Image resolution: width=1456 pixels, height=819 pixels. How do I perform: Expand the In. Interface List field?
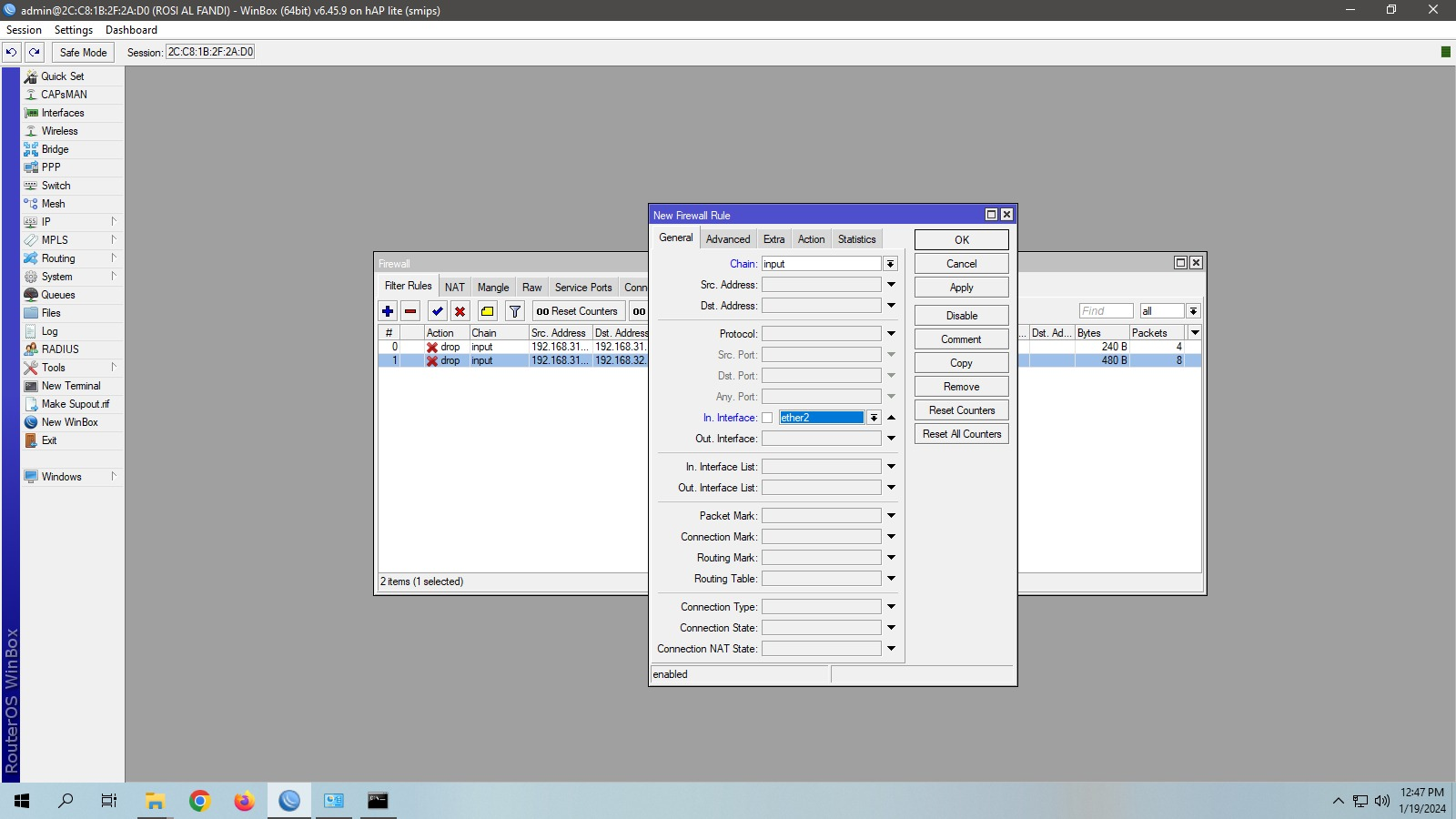891,467
